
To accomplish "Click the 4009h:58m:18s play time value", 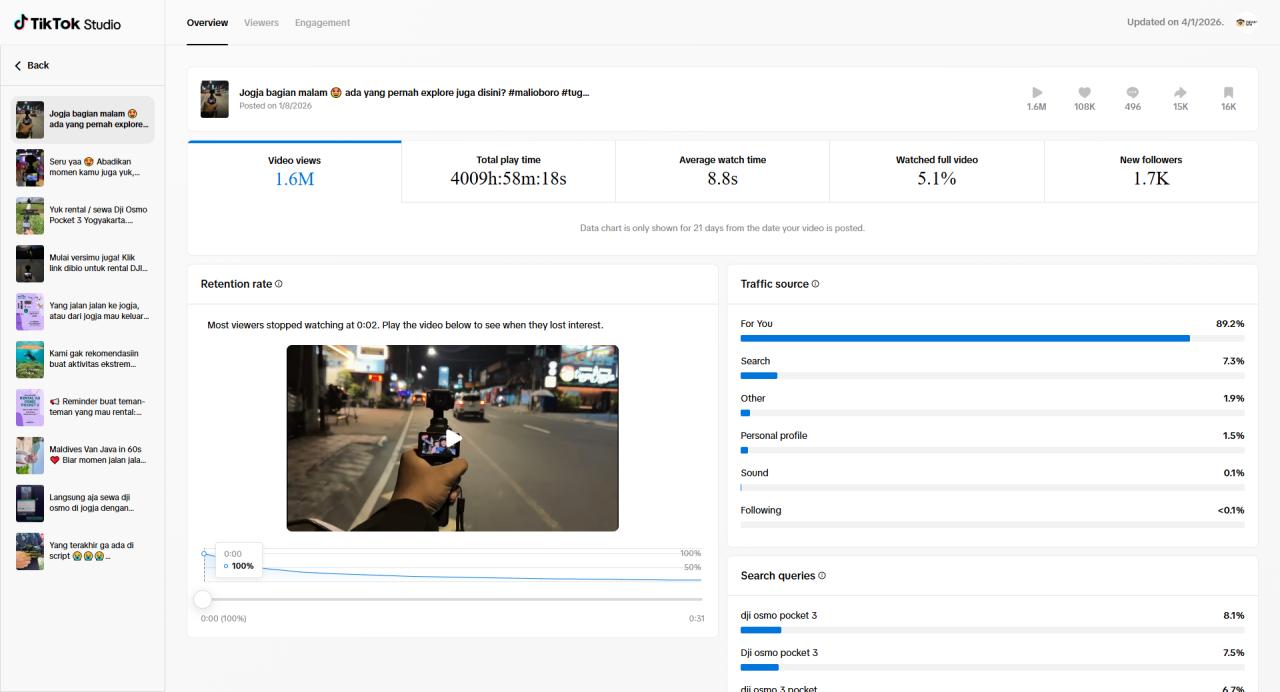I will coord(508,179).
